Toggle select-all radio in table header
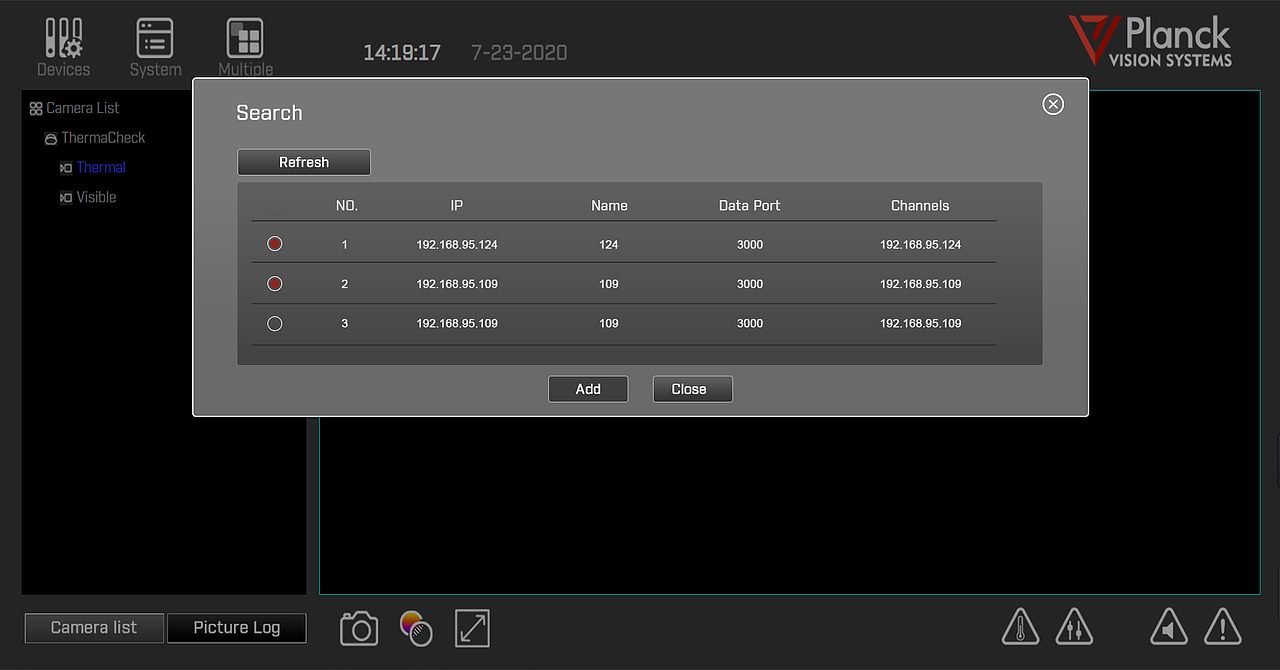 pyautogui.click(x=275, y=206)
